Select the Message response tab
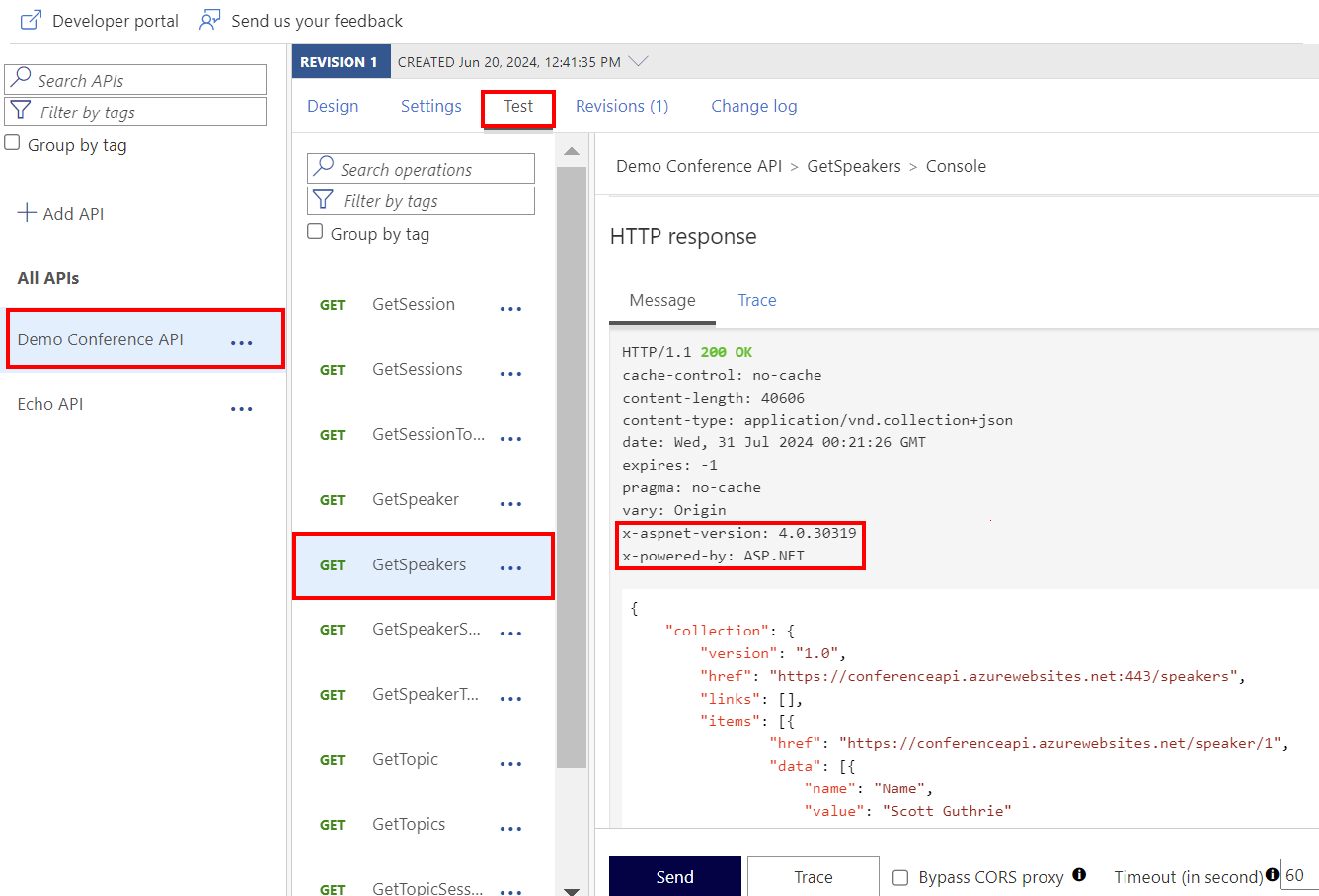Viewport: 1319px width, 896px height. [662, 301]
